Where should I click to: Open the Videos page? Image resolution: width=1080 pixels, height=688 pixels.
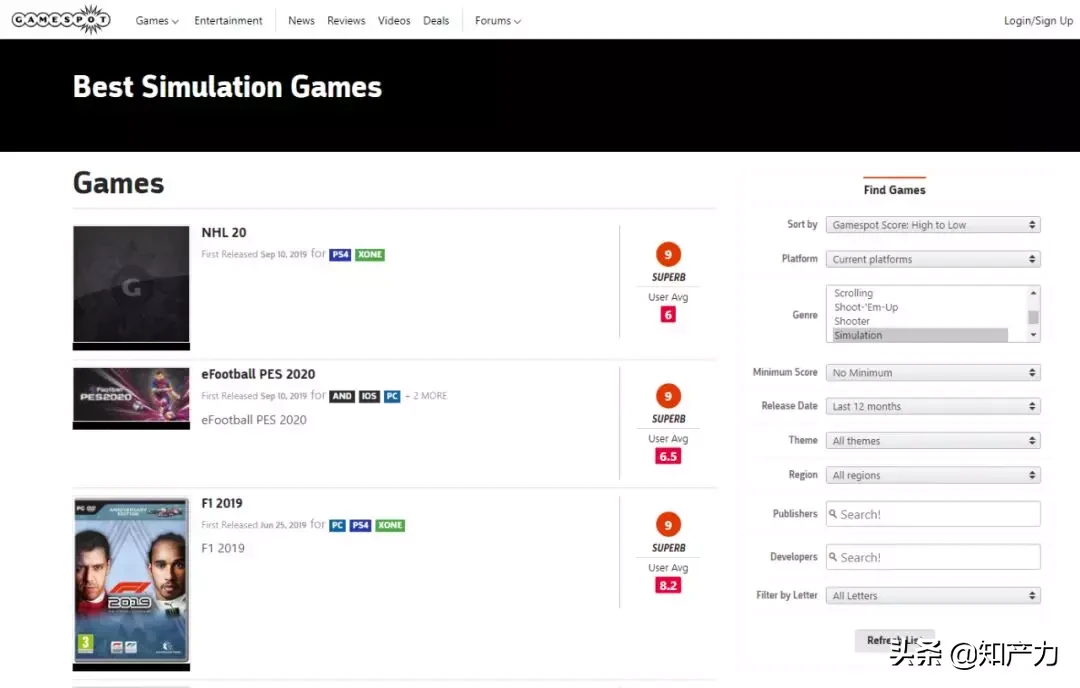(x=394, y=21)
